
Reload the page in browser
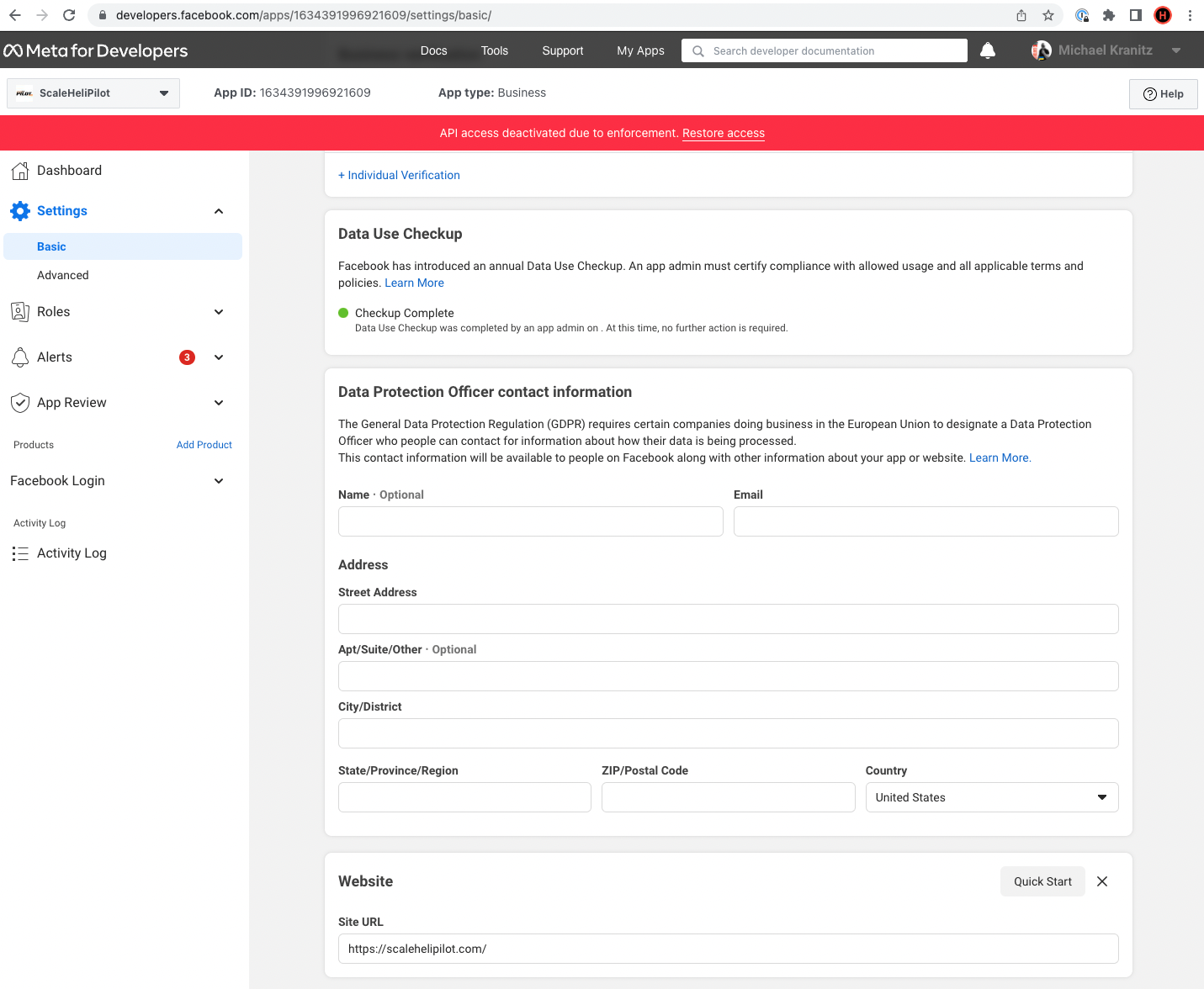pyautogui.click(x=69, y=15)
